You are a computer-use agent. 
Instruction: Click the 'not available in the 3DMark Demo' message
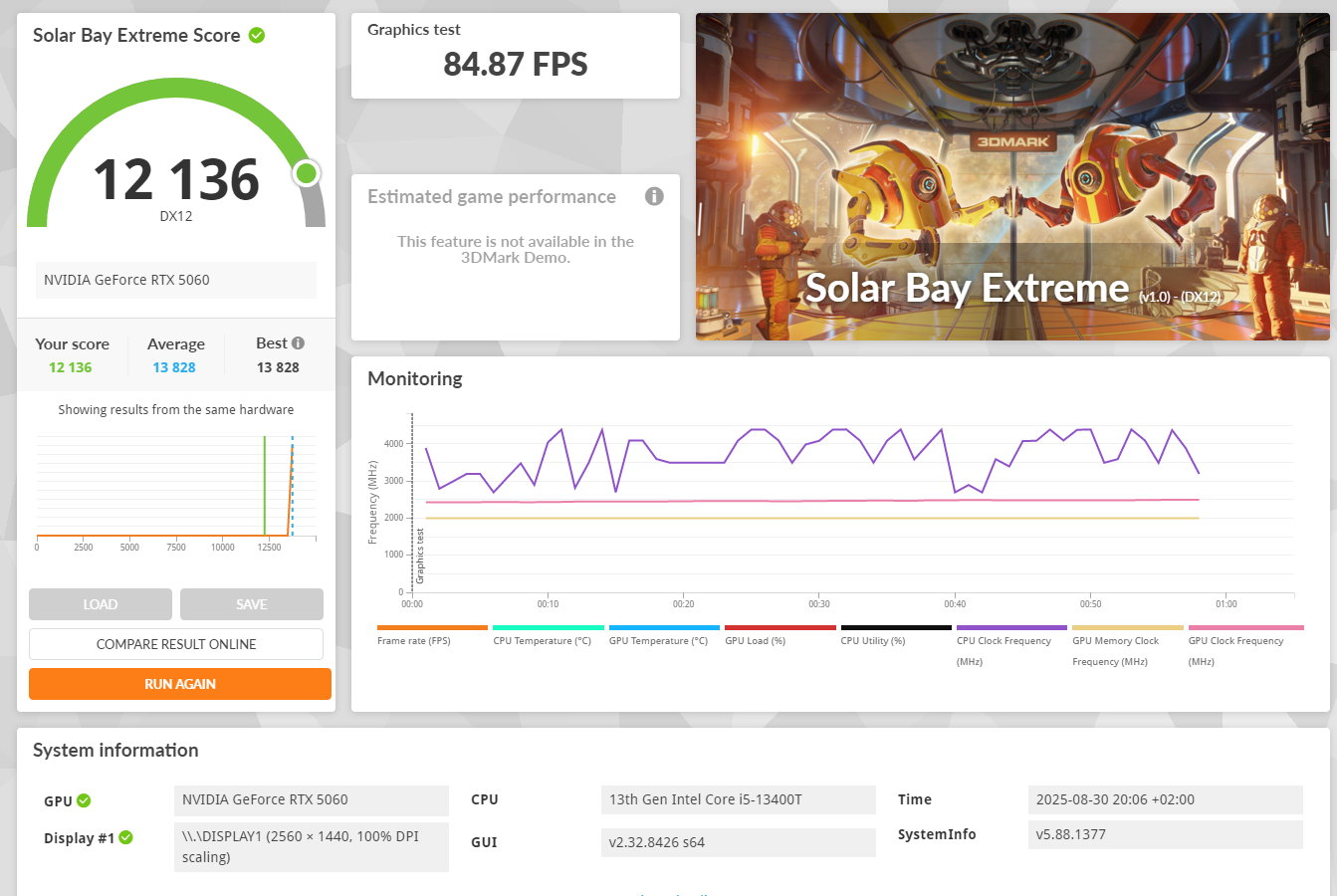click(516, 249)
